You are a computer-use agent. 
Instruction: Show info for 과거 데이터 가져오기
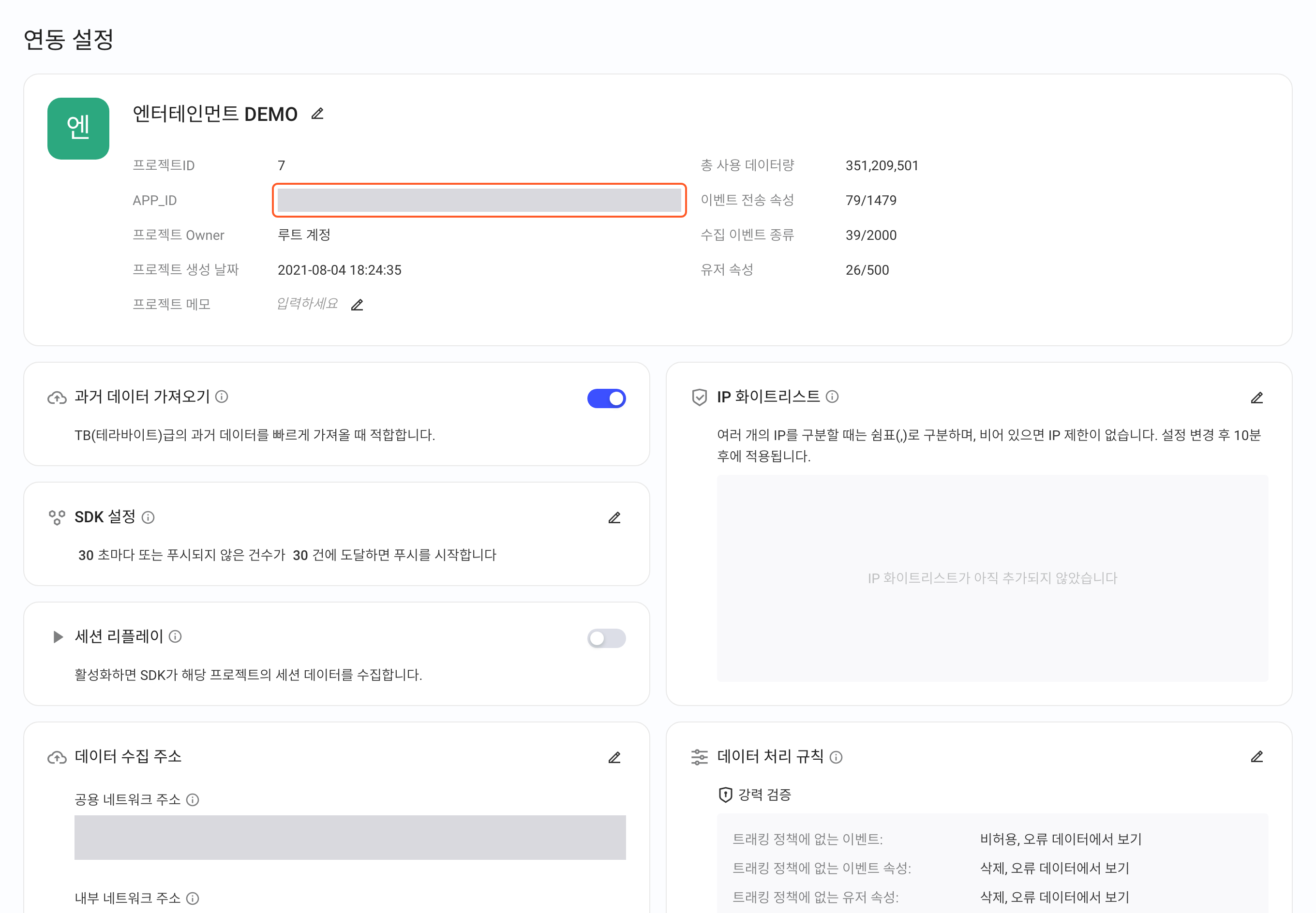(222, 397)
